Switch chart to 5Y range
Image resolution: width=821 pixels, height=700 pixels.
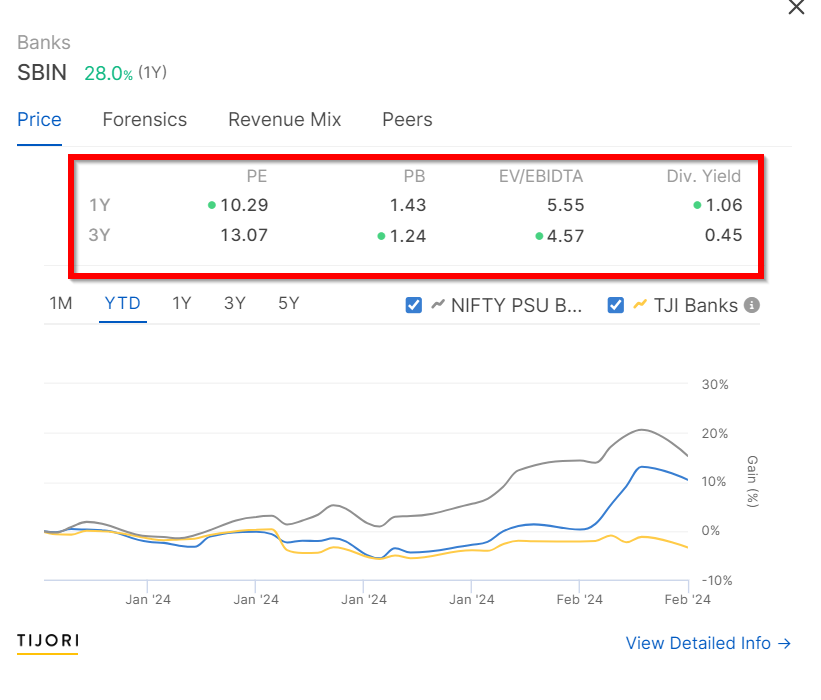[x=289, y=303]
